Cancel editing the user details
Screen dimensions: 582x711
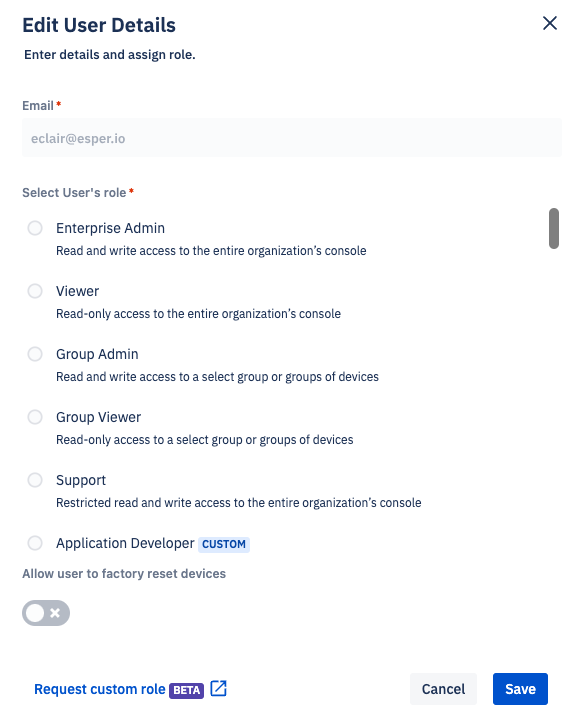pos(443,689)
